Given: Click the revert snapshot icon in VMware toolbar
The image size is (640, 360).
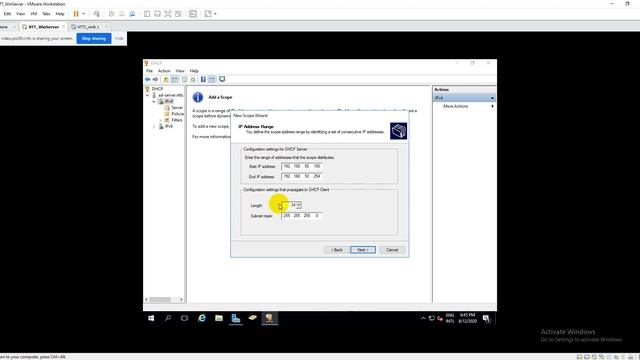Looking at the screenshot, I should tap(122, 14).
